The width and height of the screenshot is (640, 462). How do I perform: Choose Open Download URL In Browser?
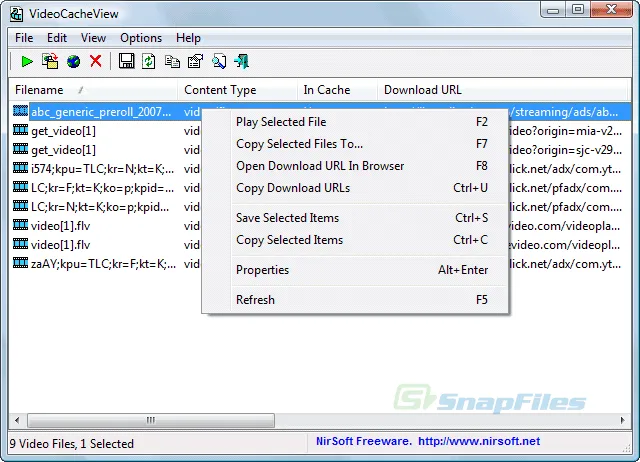(x=355, y=166)
